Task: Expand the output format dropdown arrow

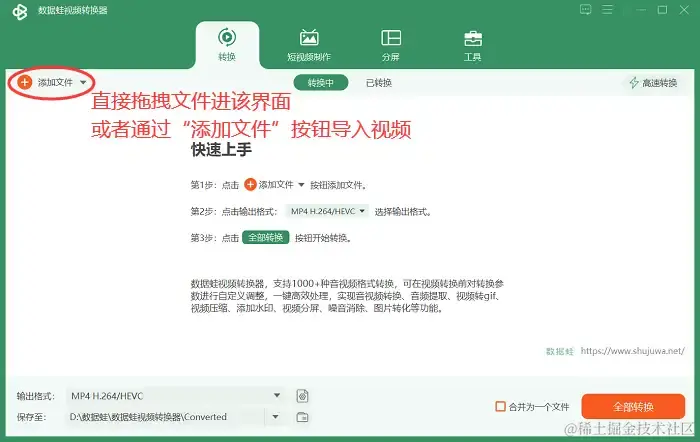Action: click(277, 395)
